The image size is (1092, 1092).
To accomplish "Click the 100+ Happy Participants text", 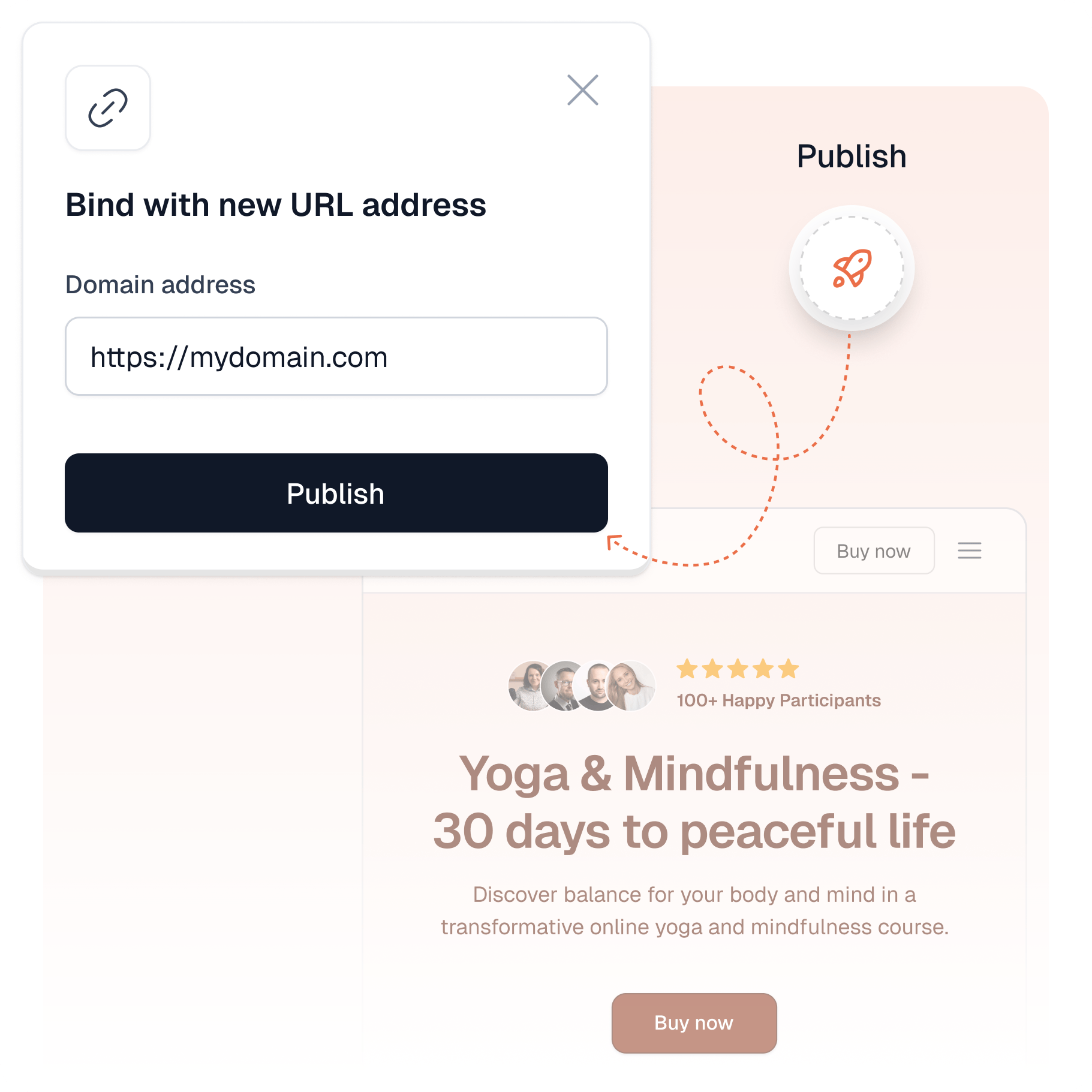I will [778, 700].
